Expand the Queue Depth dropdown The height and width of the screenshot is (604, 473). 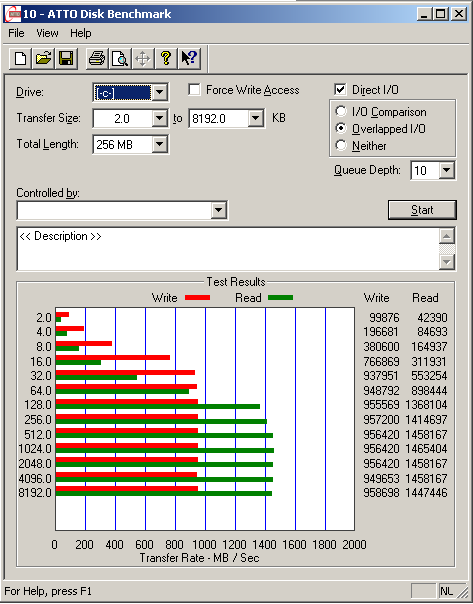(x=447, y=170)
